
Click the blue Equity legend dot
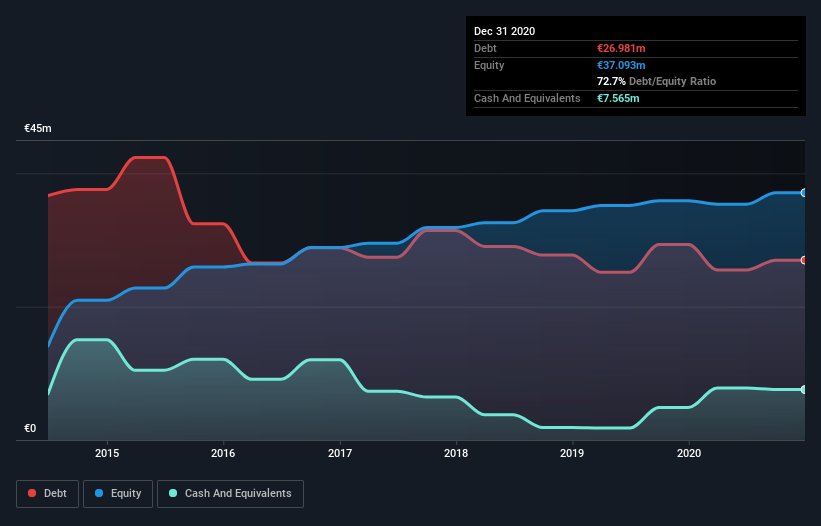point(99,494)
